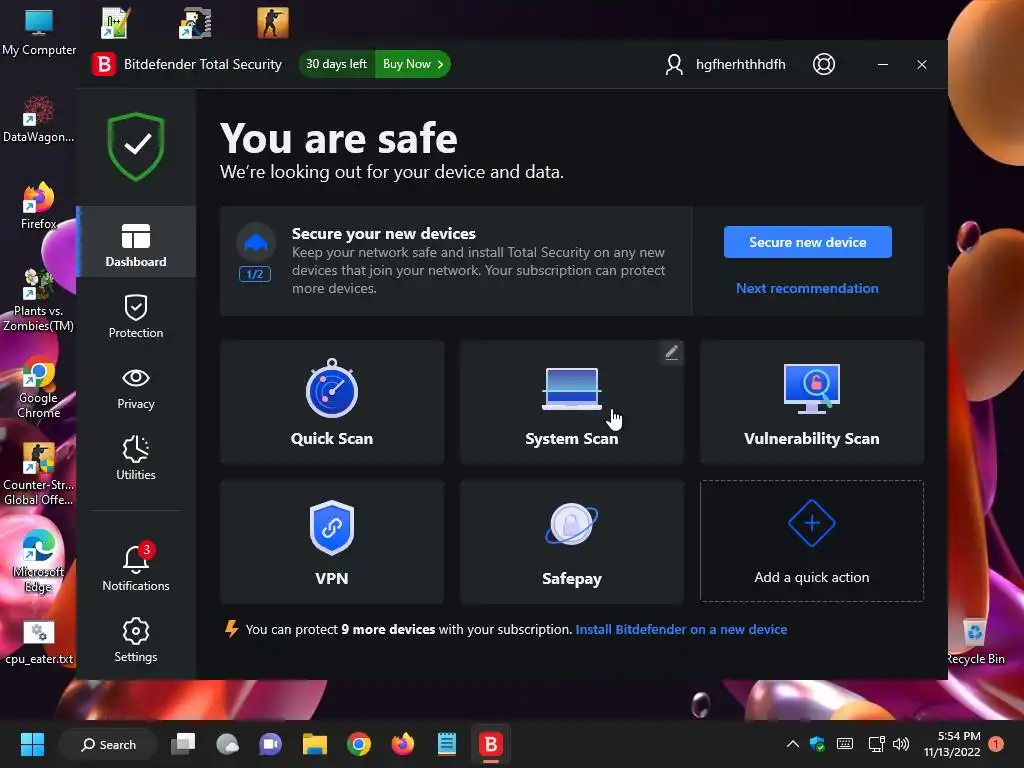This screenshot has height=768, width=1024.
Task: Open My Computer desktop icon
Action: click(x=39, y=33)
